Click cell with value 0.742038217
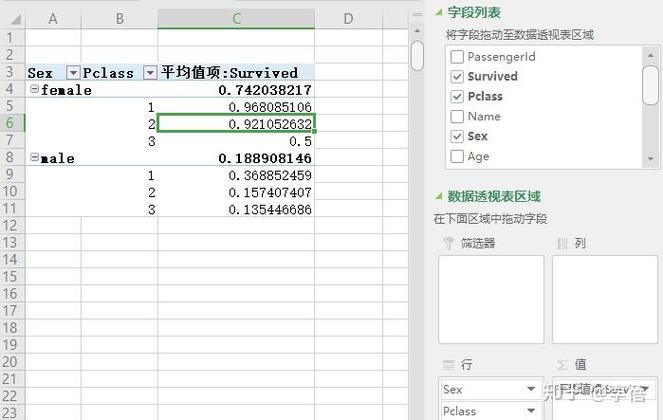The image size is (663, 420). pos(236,89)
